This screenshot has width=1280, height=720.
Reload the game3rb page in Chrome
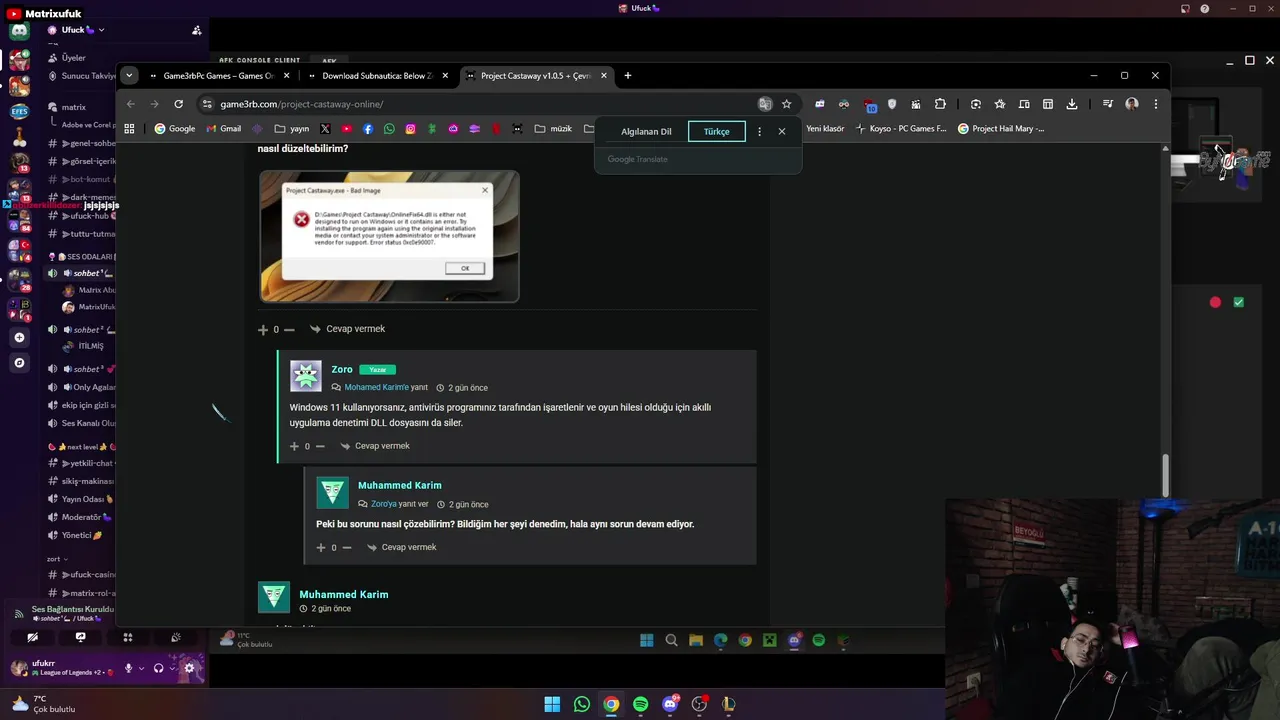coord(178,104)
